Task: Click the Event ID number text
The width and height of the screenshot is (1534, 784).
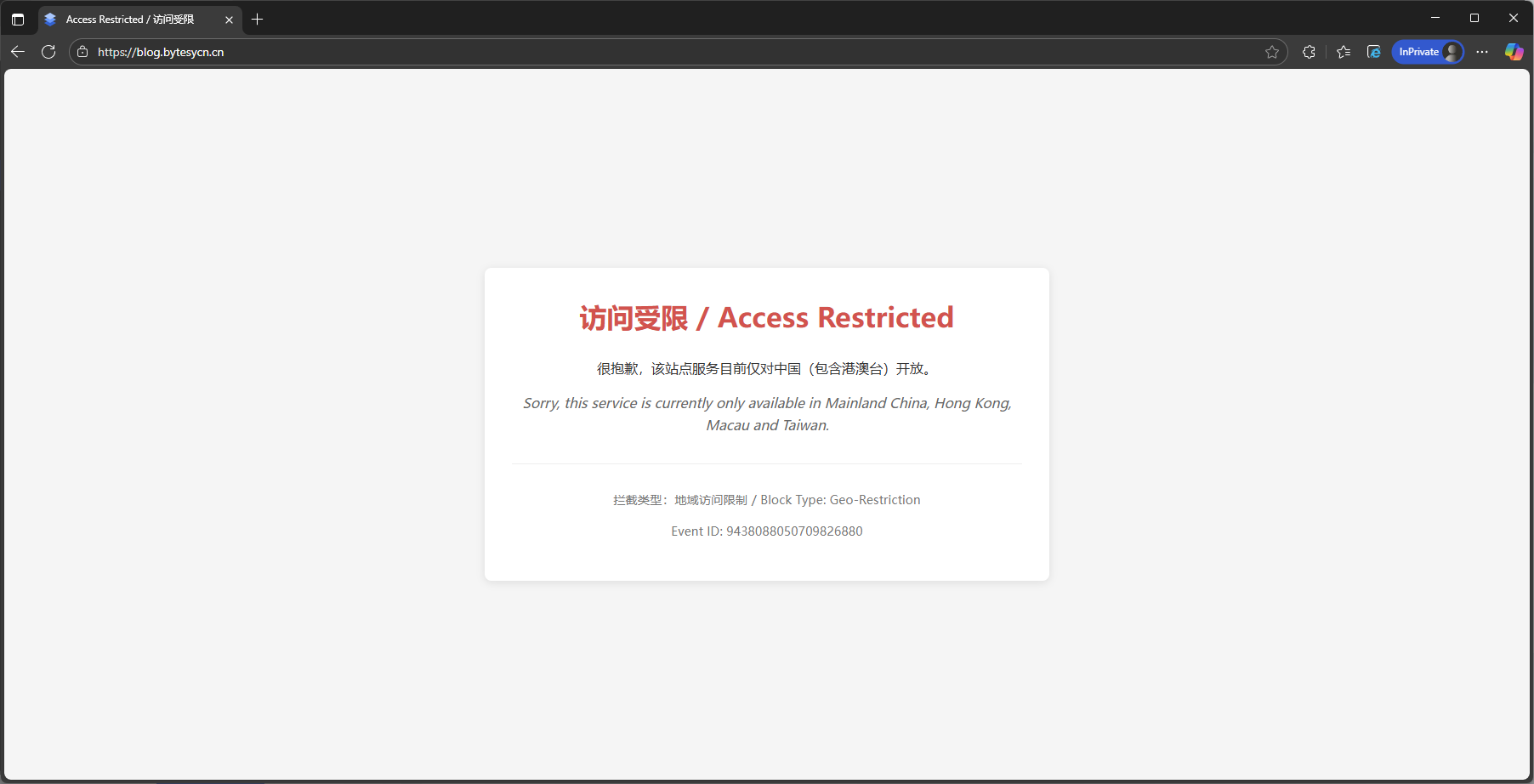Action: pyautogui.click(x=767, y=531)
